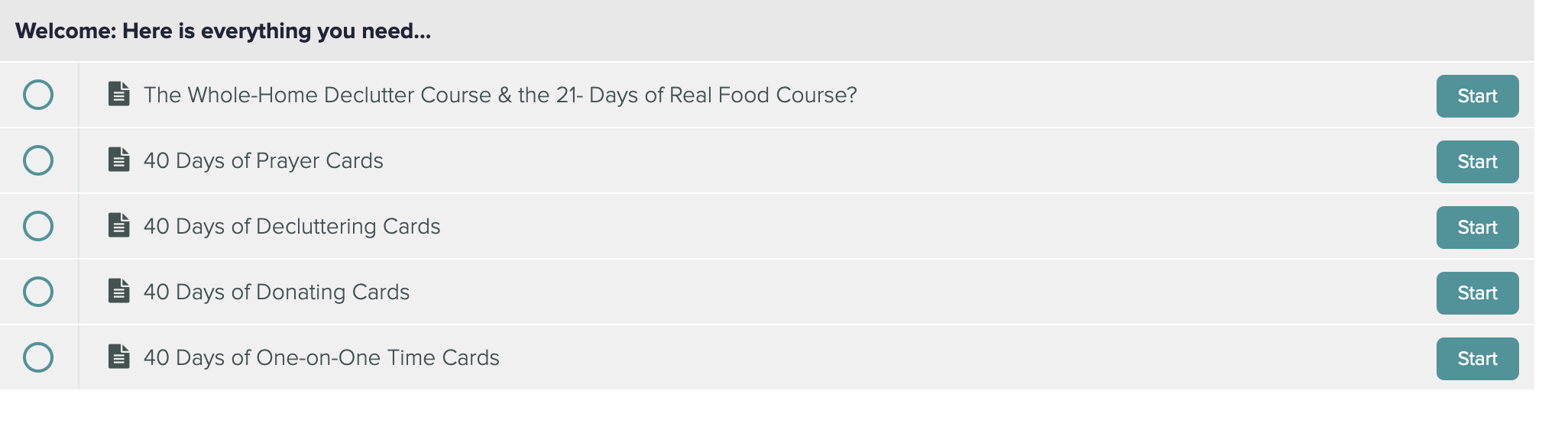Start the 40 Days of Prayer Cards lesson
The height and width of the screenshot is (423, 1568).
click(x=1477, y=162)
